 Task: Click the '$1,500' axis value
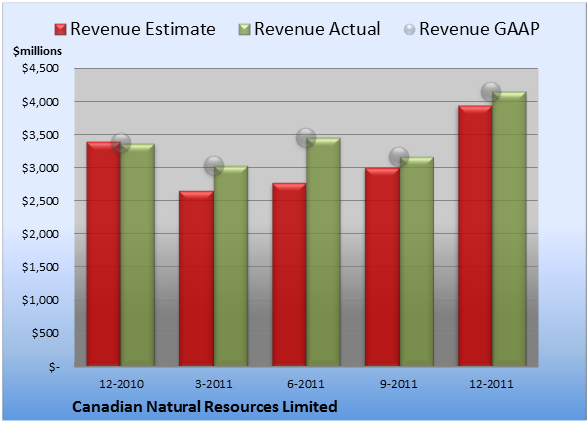40,267
